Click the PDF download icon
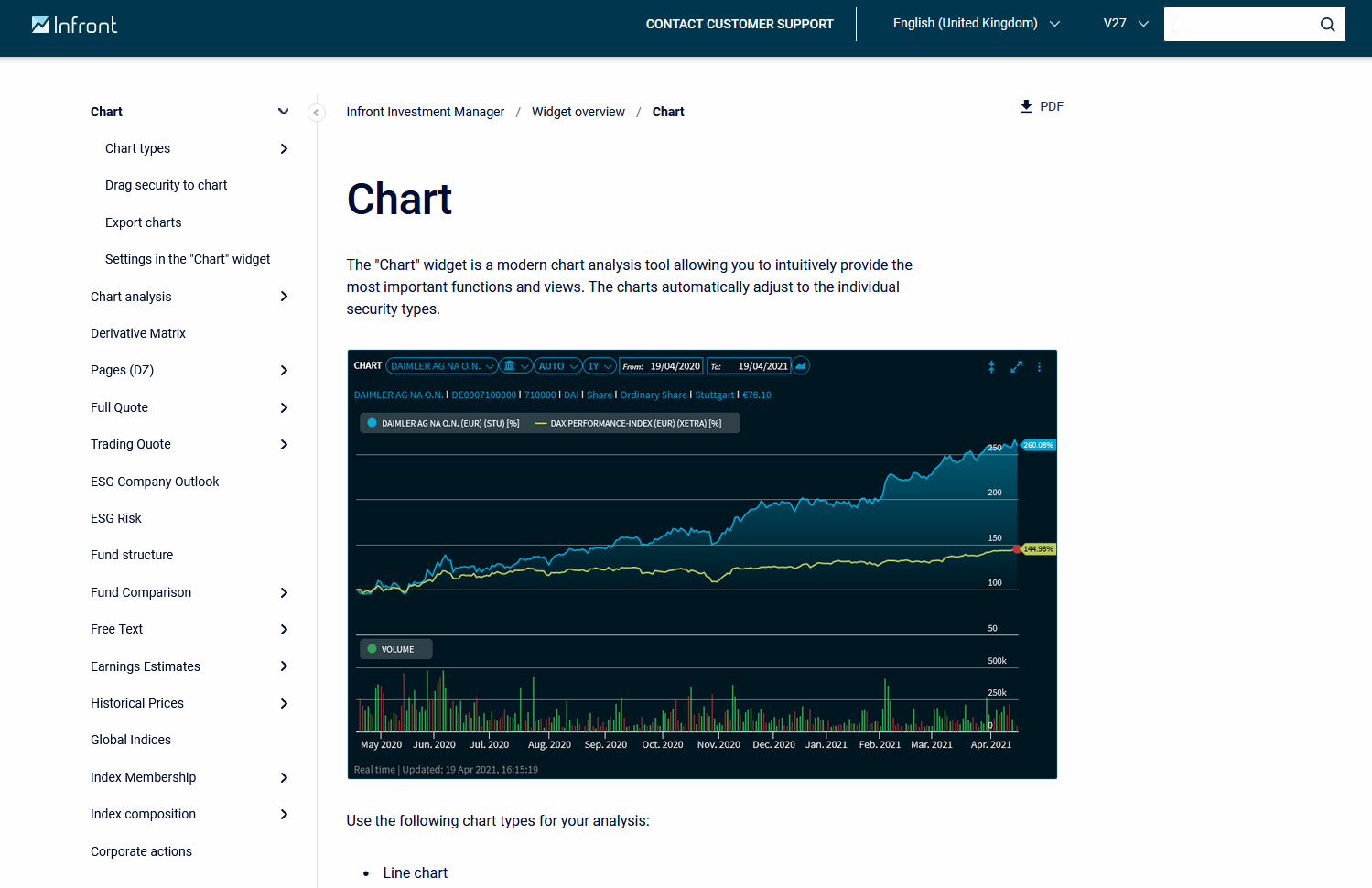 click(1026, 106)
